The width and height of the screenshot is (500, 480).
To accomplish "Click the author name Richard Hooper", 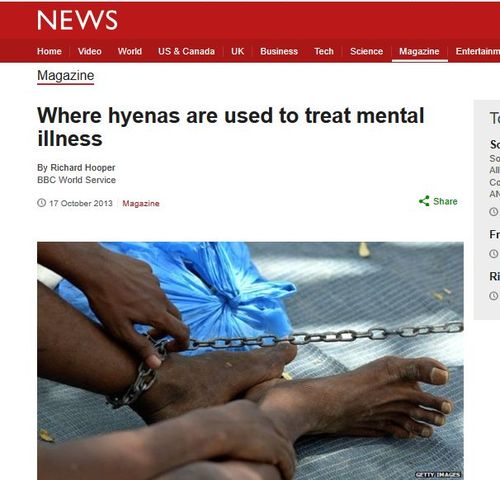I will coord(83,167).
